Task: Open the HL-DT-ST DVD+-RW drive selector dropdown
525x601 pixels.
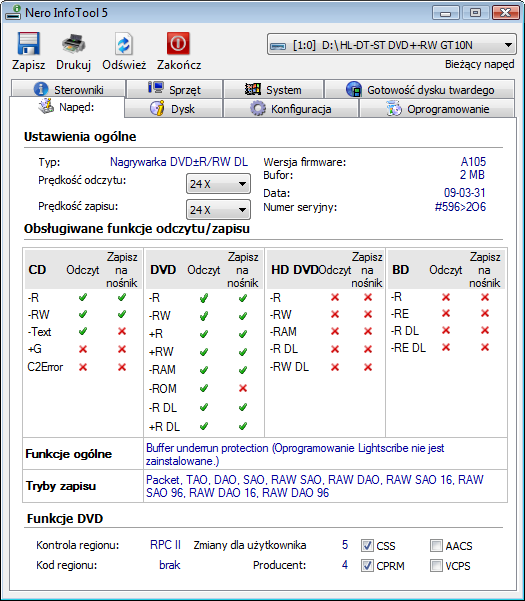Action: [392, 45]
